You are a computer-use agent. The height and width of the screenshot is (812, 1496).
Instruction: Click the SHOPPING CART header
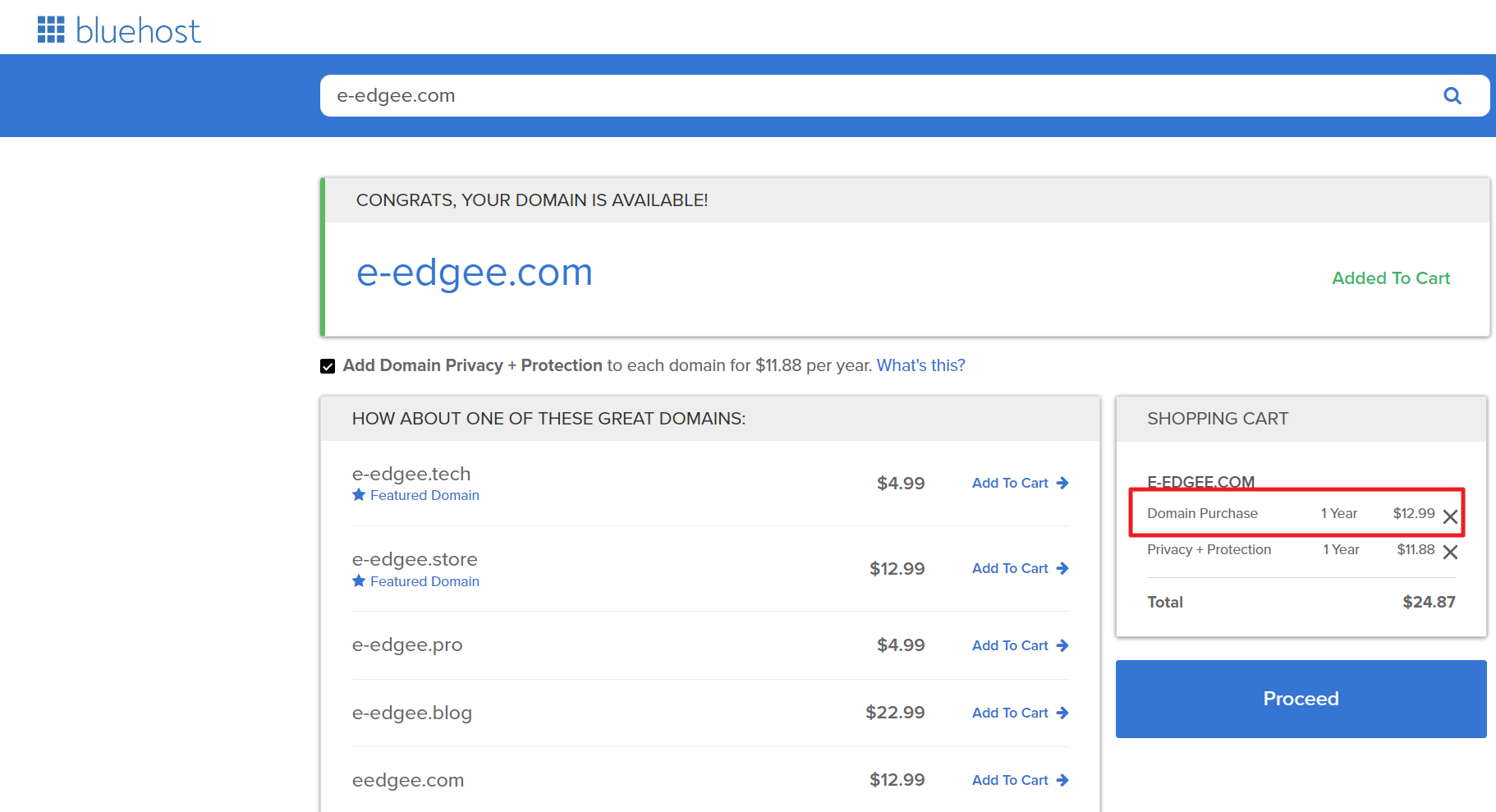[1218, 419]
